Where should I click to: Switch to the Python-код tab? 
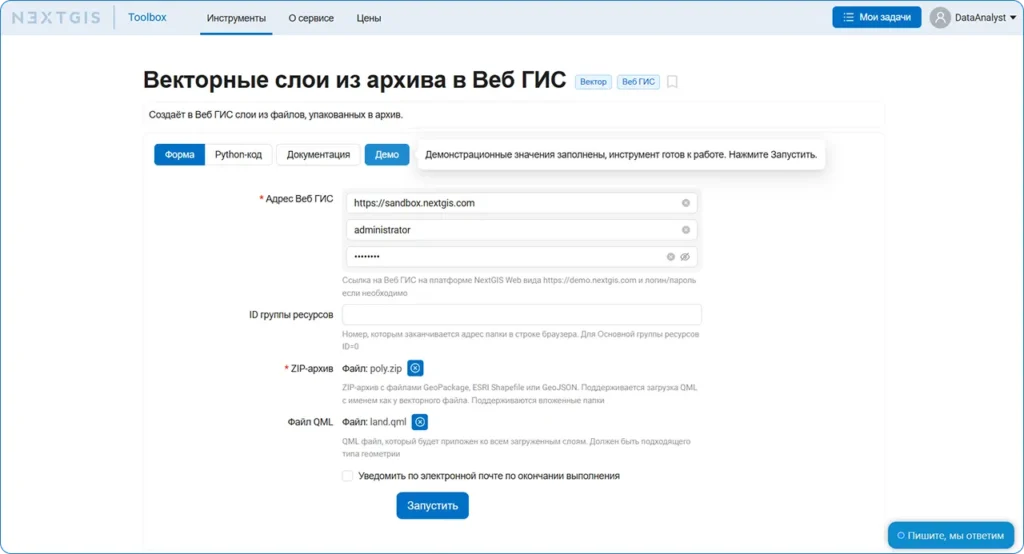238,155
